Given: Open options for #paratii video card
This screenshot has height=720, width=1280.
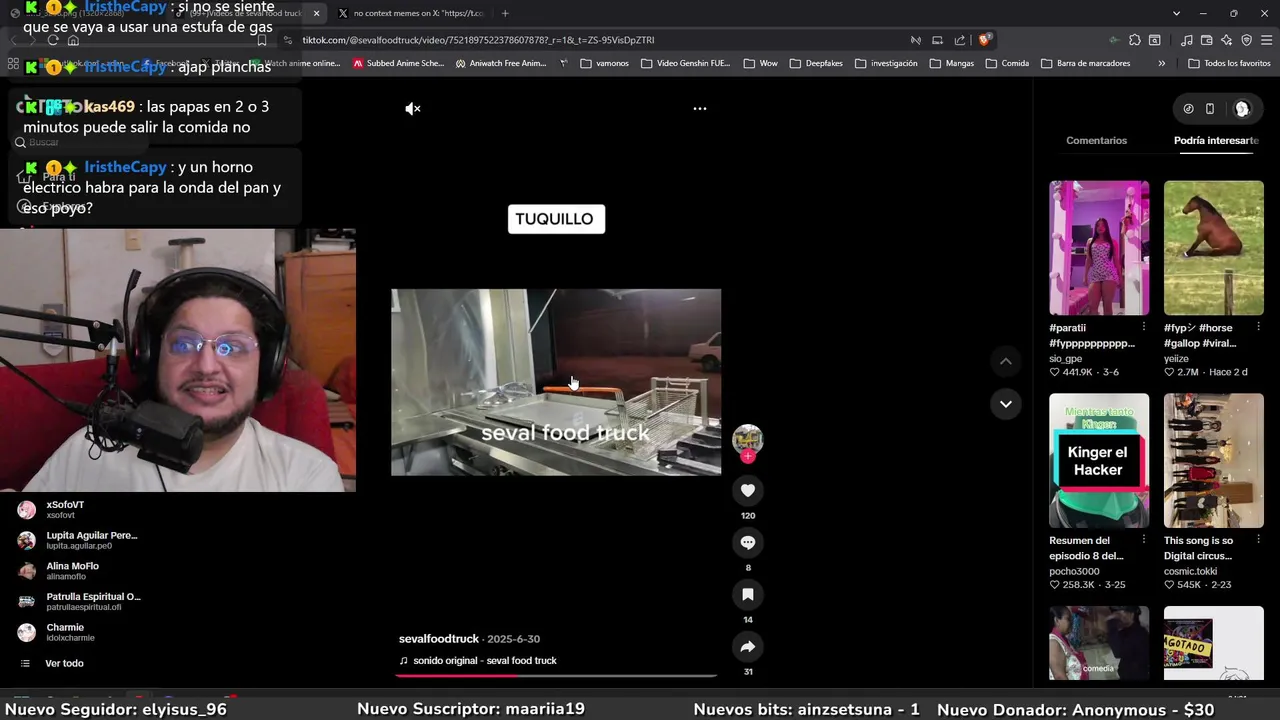Looking at the screenshot, I should (x=1144, y=327).
